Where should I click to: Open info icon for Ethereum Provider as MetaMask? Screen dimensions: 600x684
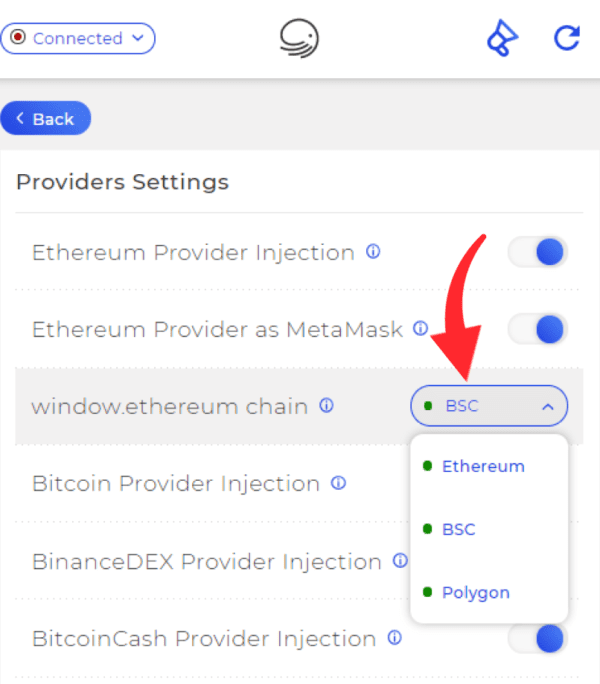coord(421,328)
